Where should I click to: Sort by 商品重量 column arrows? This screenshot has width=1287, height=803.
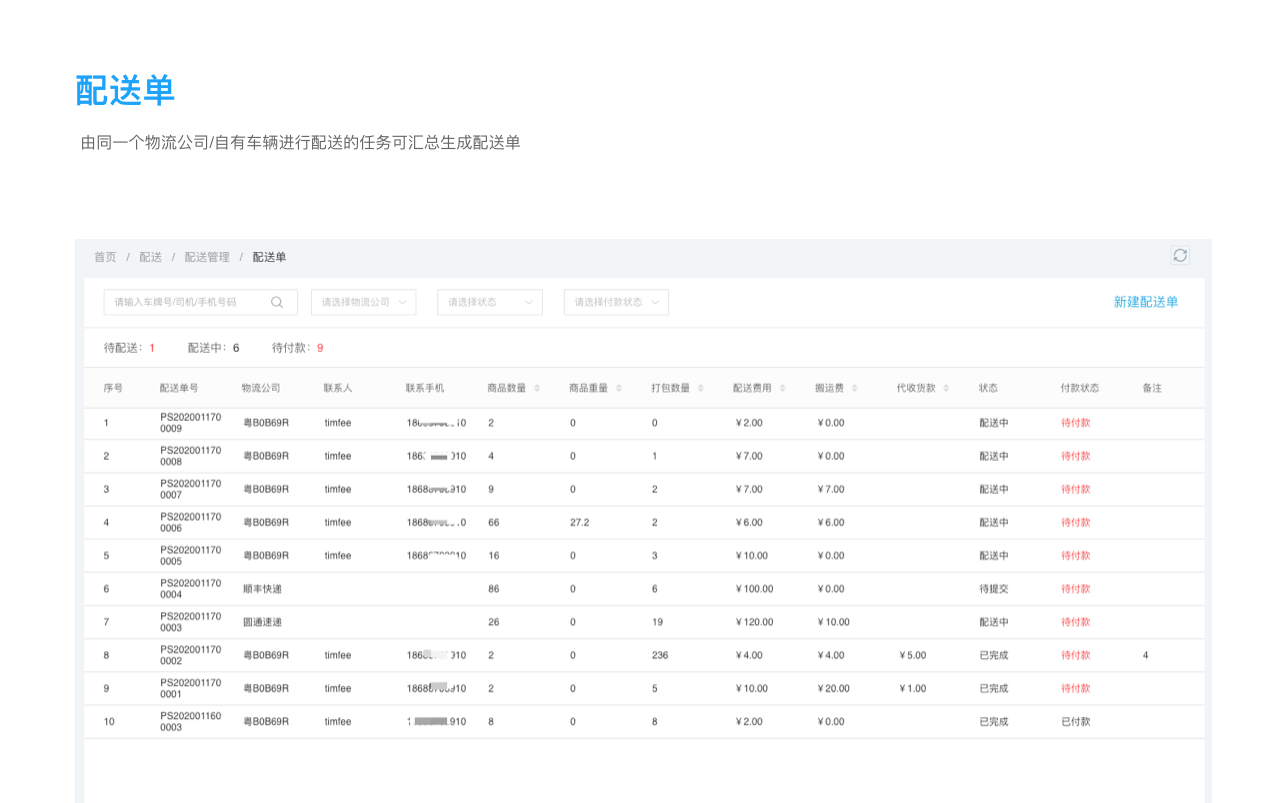(619, 388)
